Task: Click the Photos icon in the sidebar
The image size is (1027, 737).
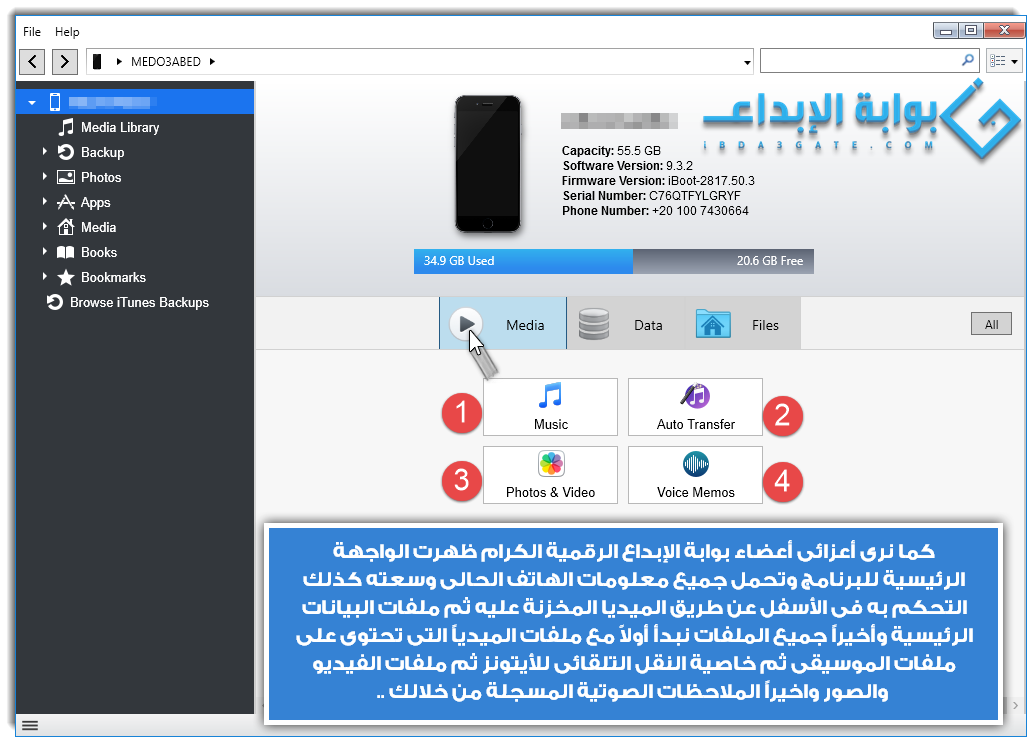Action: 65,177
